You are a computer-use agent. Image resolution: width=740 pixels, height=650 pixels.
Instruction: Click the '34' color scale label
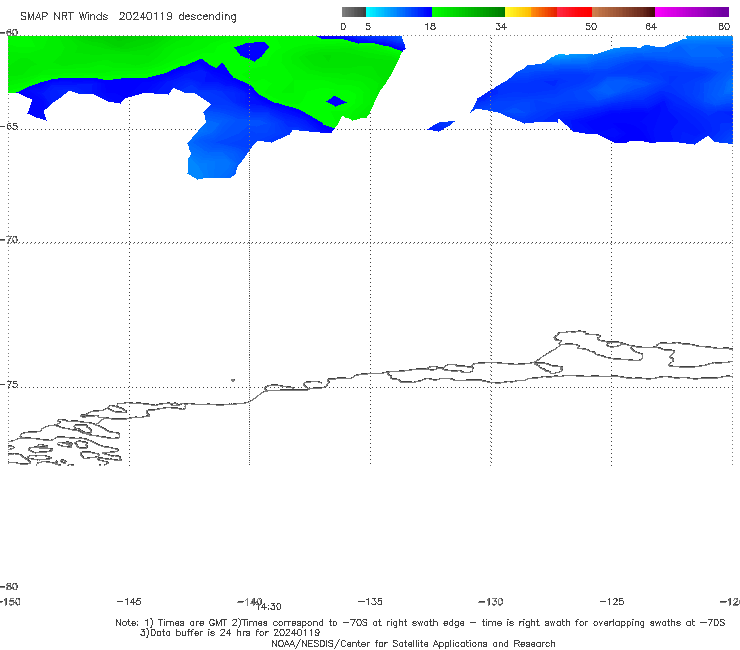501,26
